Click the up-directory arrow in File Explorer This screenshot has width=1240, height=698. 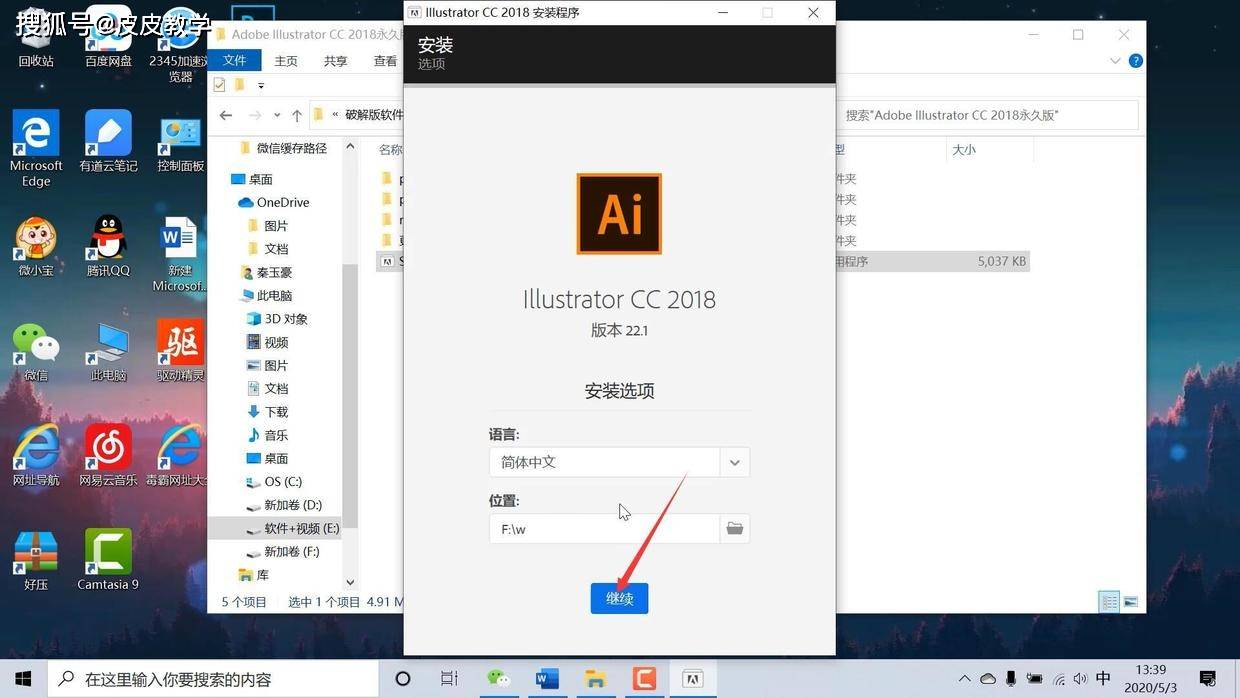point(297,115)
